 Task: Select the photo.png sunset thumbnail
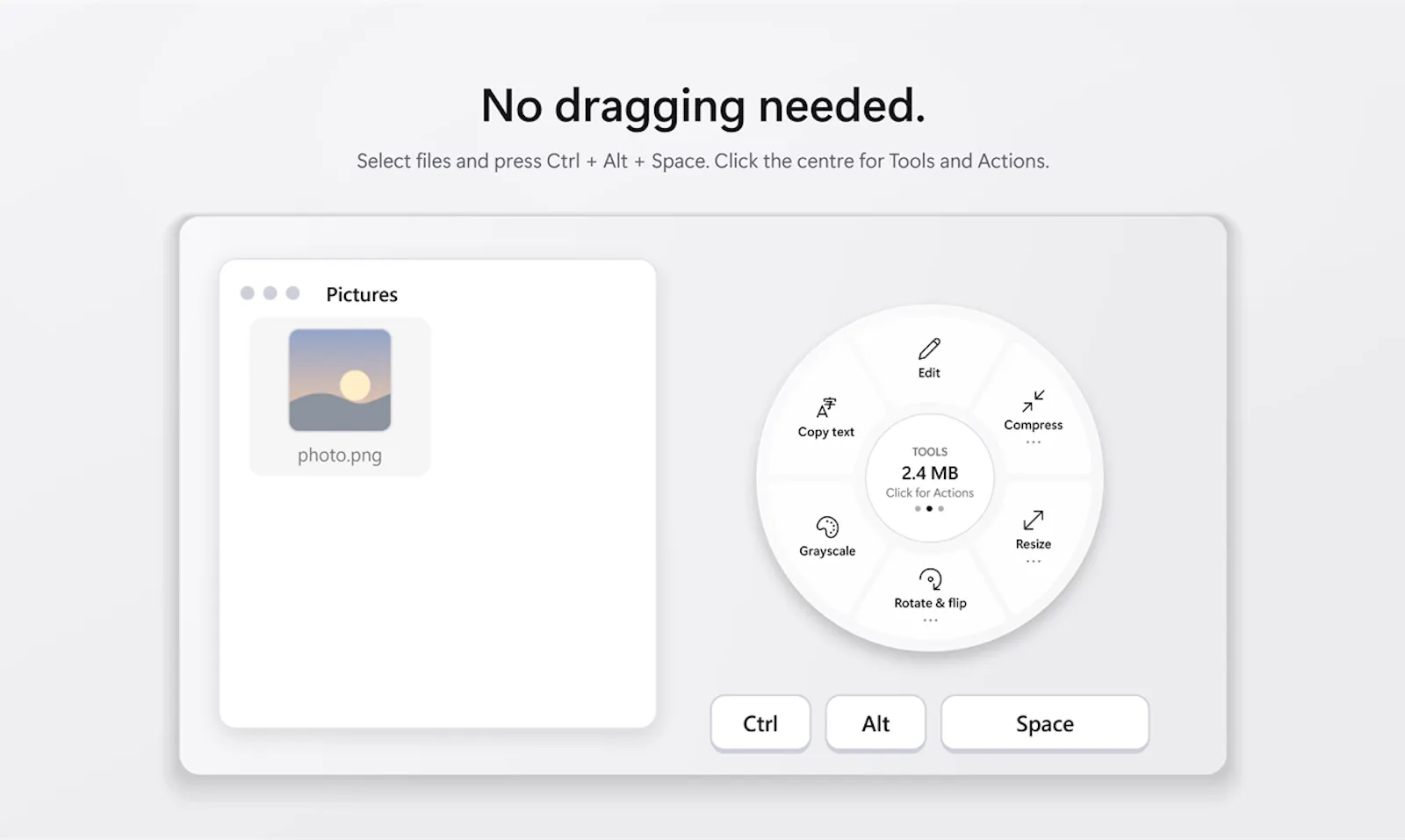pos(340,380)
